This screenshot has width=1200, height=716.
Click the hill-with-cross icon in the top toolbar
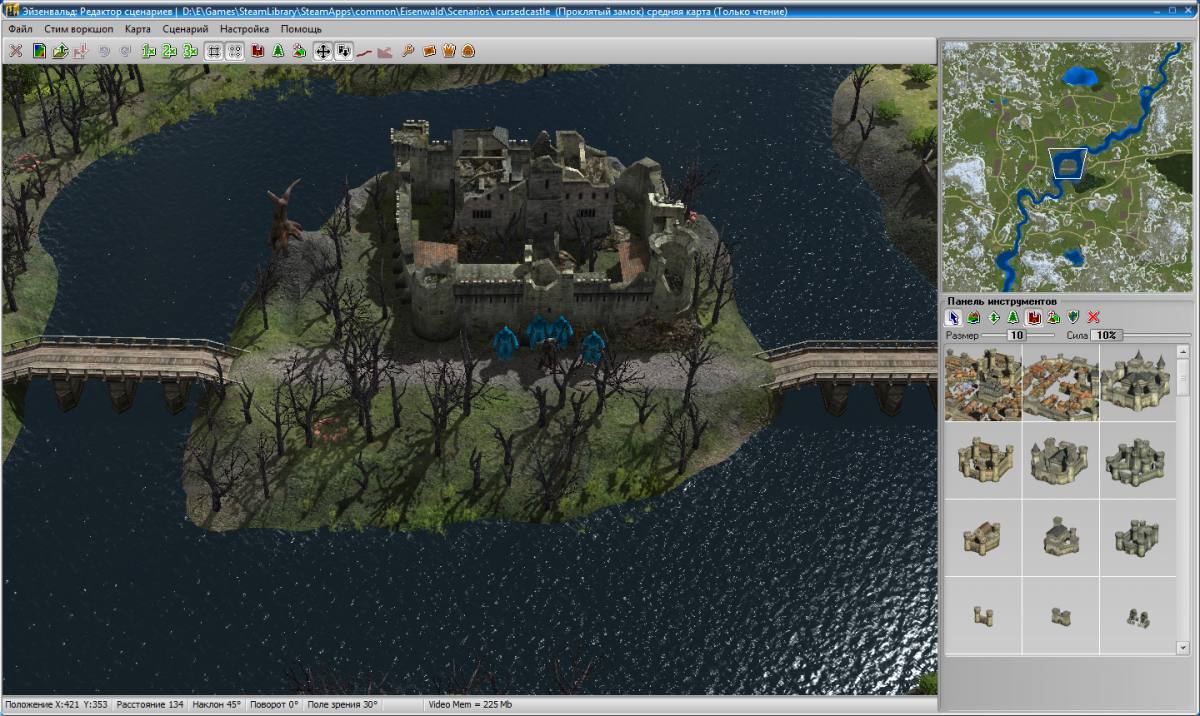pos(298,51)
